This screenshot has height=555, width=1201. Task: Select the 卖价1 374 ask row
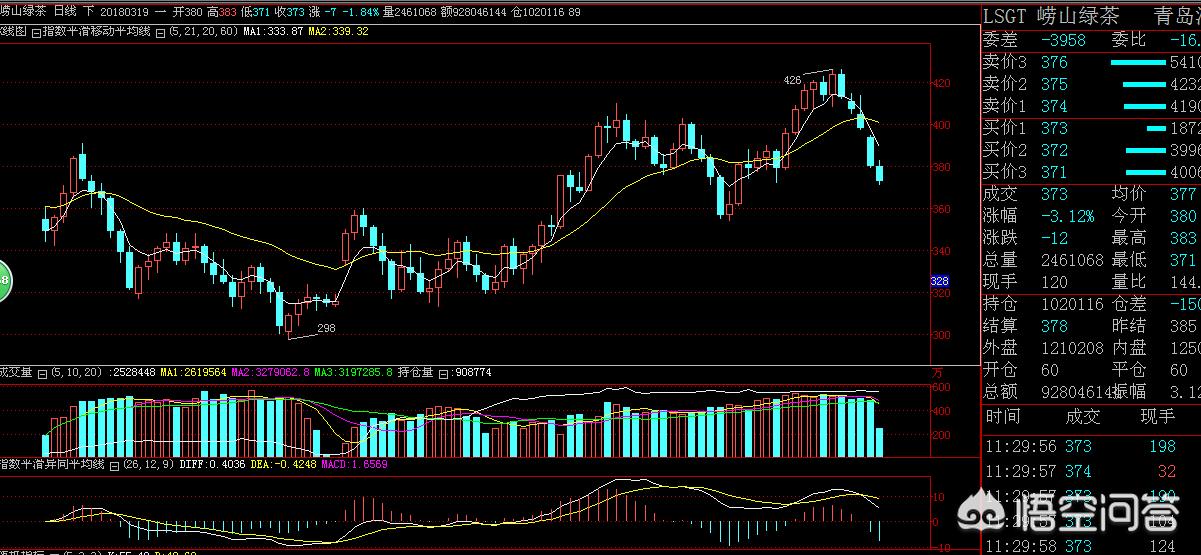(1091, 106)
